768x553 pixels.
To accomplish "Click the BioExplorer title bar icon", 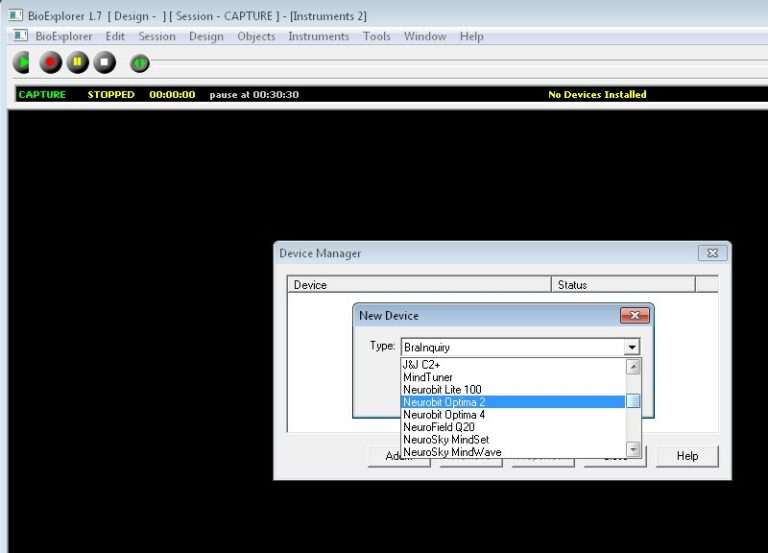I will (x=16, y=16).
